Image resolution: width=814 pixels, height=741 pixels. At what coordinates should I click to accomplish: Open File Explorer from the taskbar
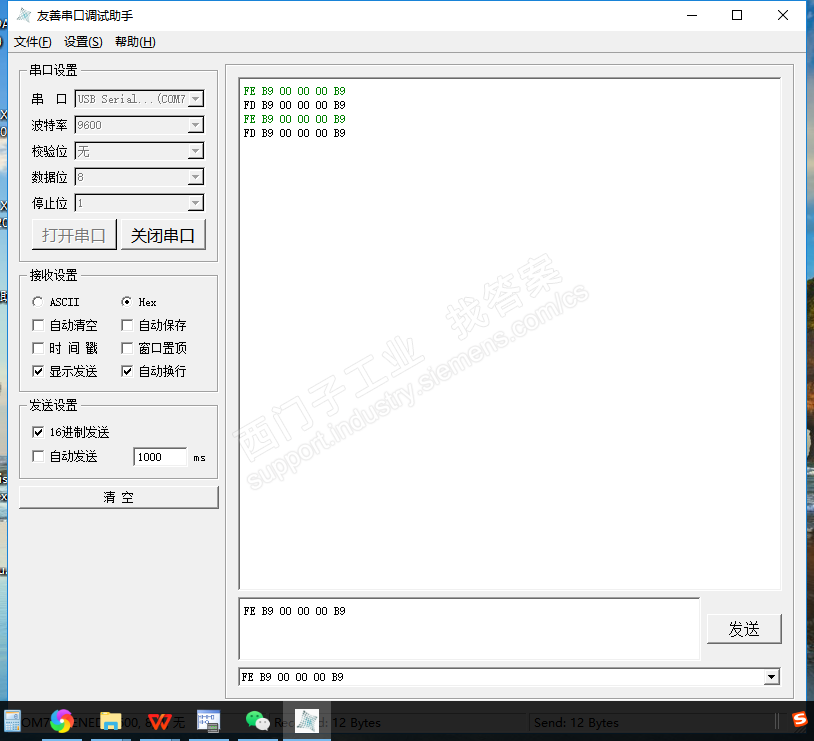111,721
